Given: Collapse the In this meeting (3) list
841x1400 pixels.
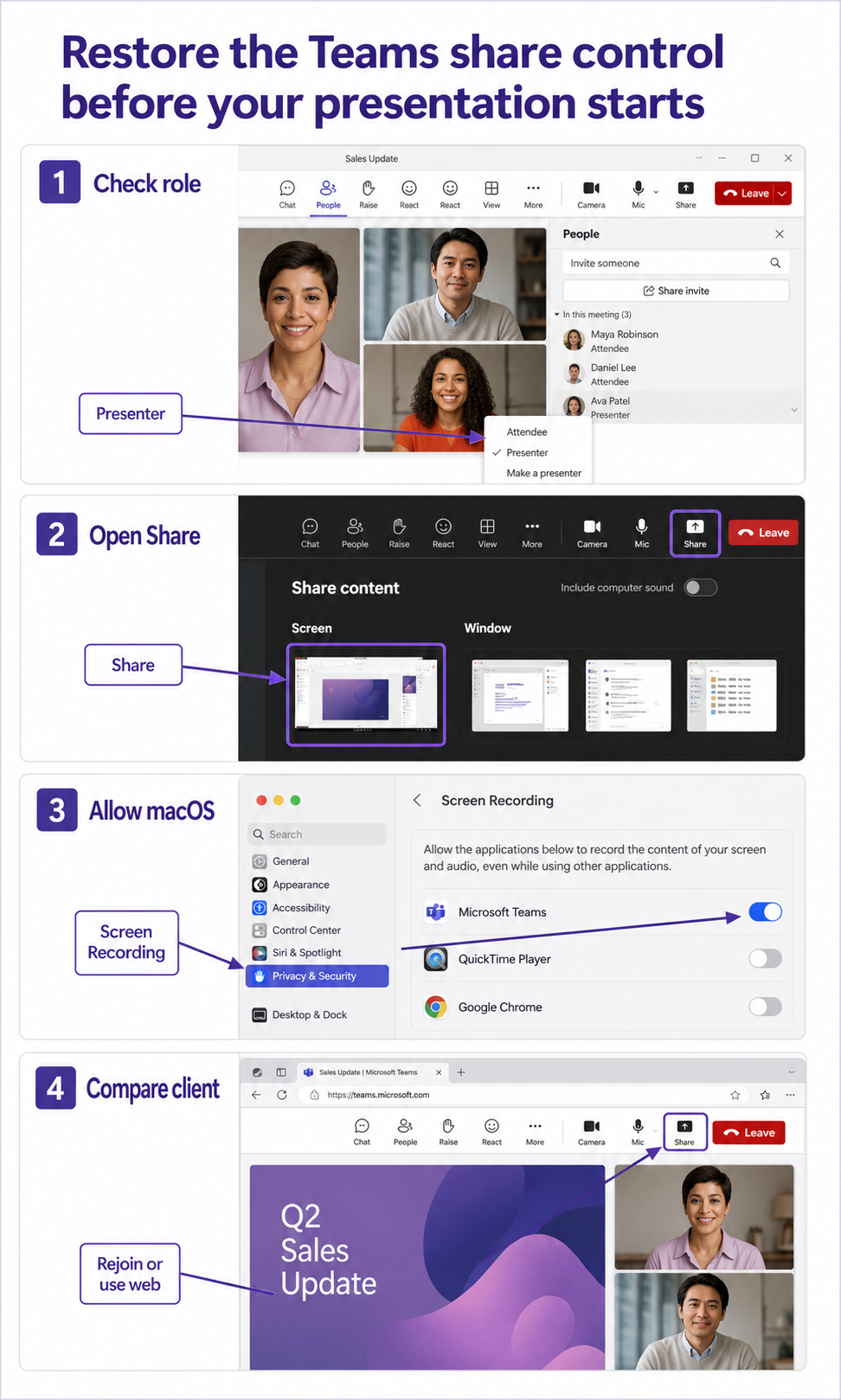Looking at the screenshot, I should tap(557, 315).
